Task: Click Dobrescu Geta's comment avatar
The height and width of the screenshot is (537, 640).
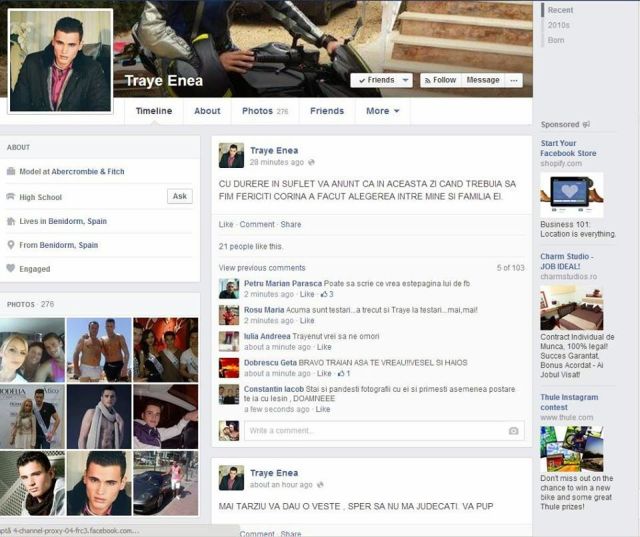Action: click(229, 367)
